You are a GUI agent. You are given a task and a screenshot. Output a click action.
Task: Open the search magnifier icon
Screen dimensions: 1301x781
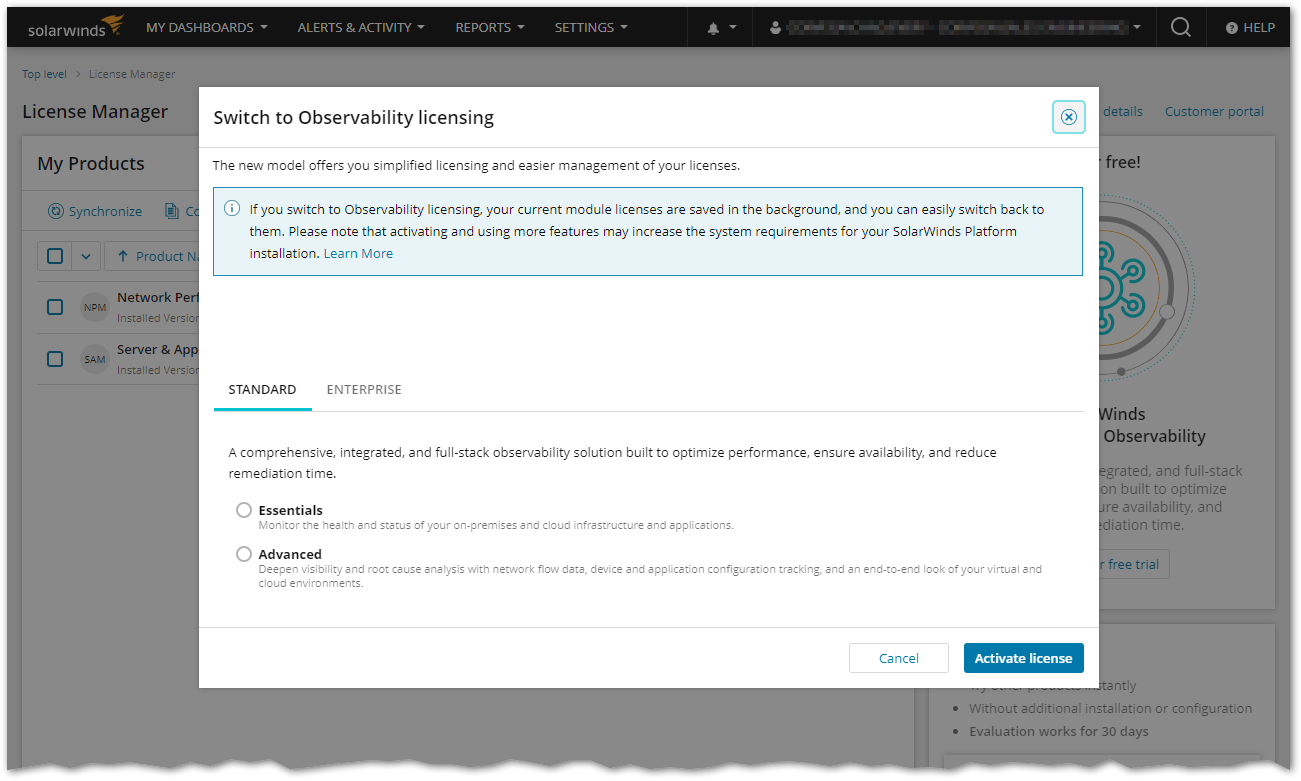[1180, 28]
